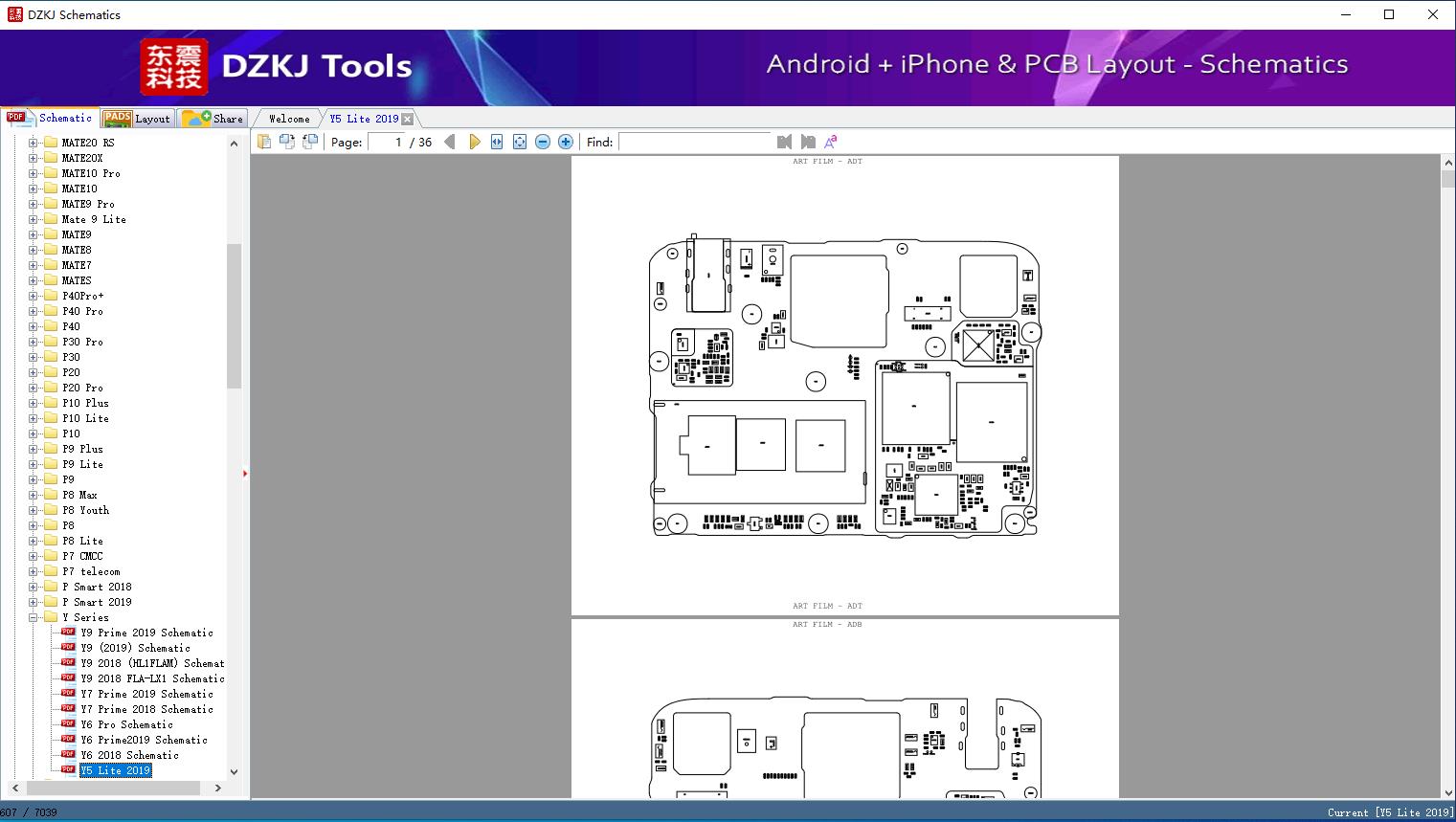Screen dimensions: 1456x822
Task: Collapse the Y Series folder
Action: 34,617
